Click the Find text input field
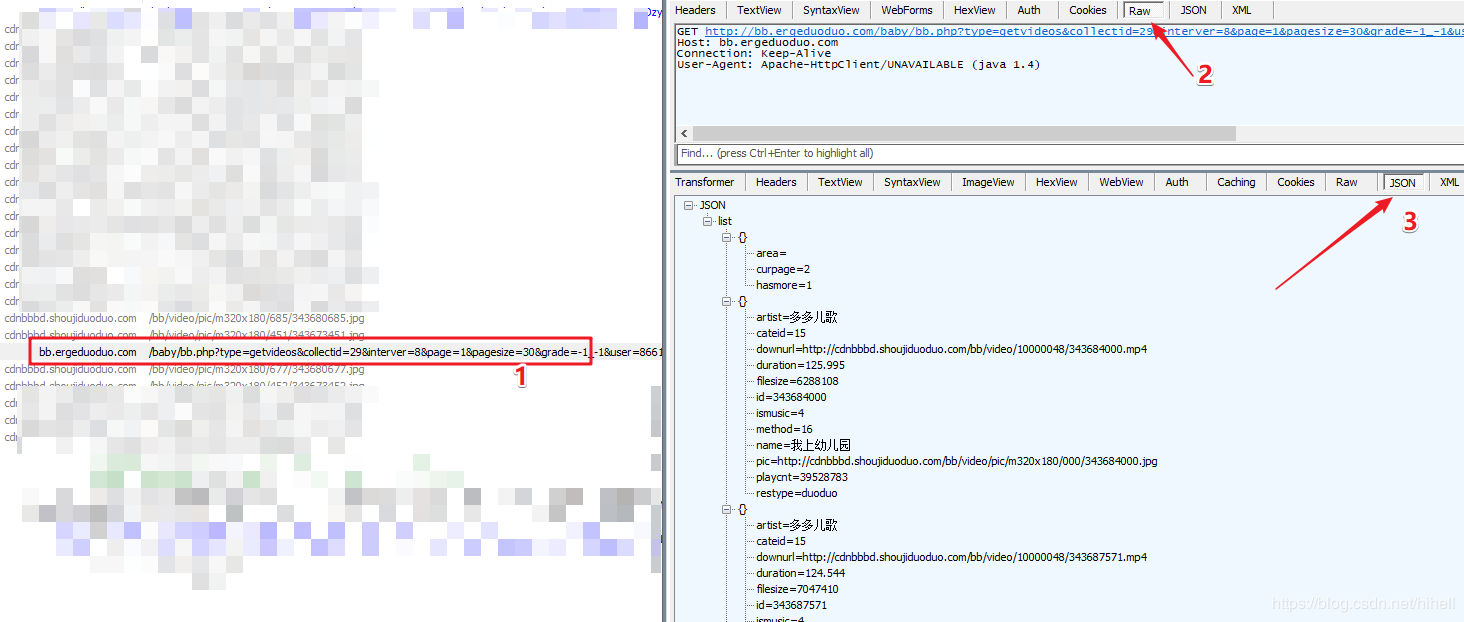Image resolution: width=1464 pixels, height=622 pixels. (1070, 153)
